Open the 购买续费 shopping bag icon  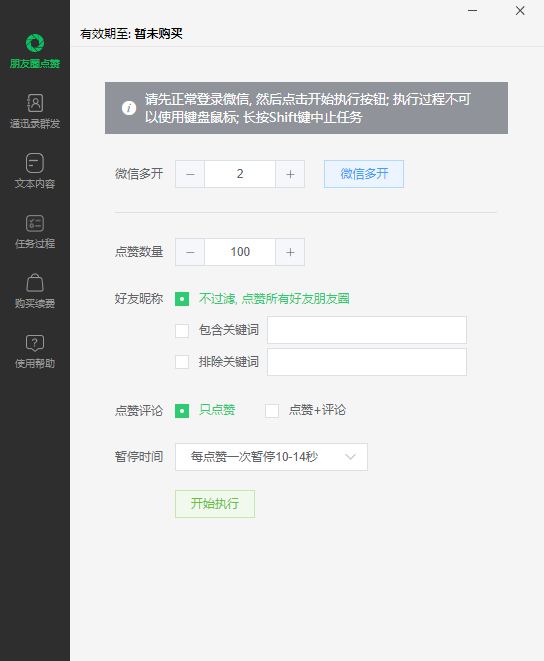coord(35,283)
